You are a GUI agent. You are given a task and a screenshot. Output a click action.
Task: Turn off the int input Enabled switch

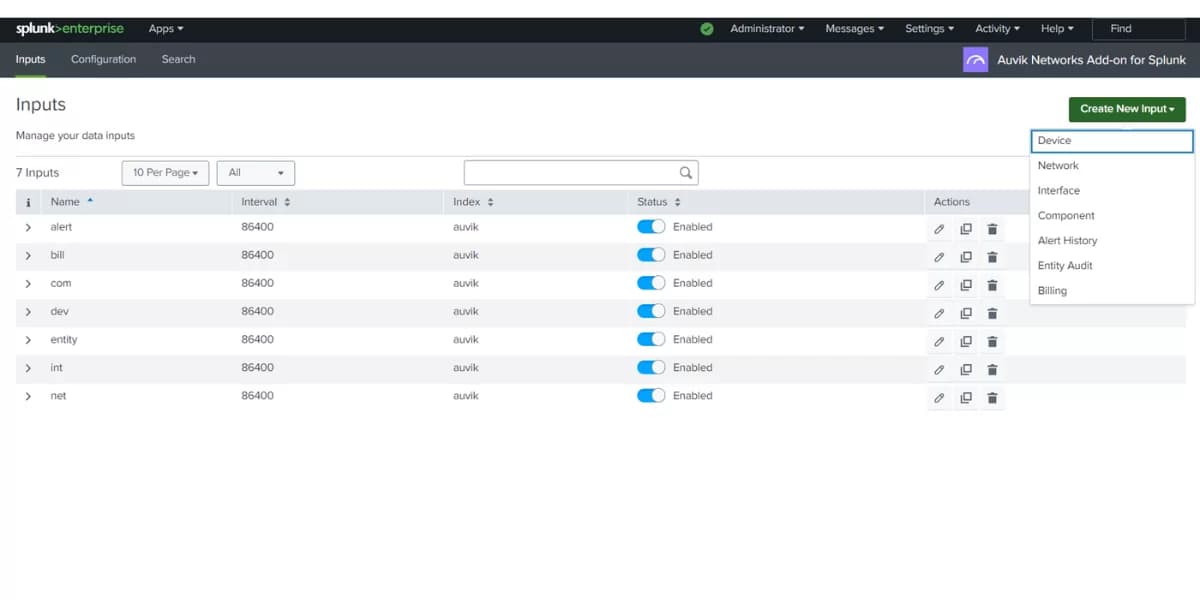tap(650, 367)
